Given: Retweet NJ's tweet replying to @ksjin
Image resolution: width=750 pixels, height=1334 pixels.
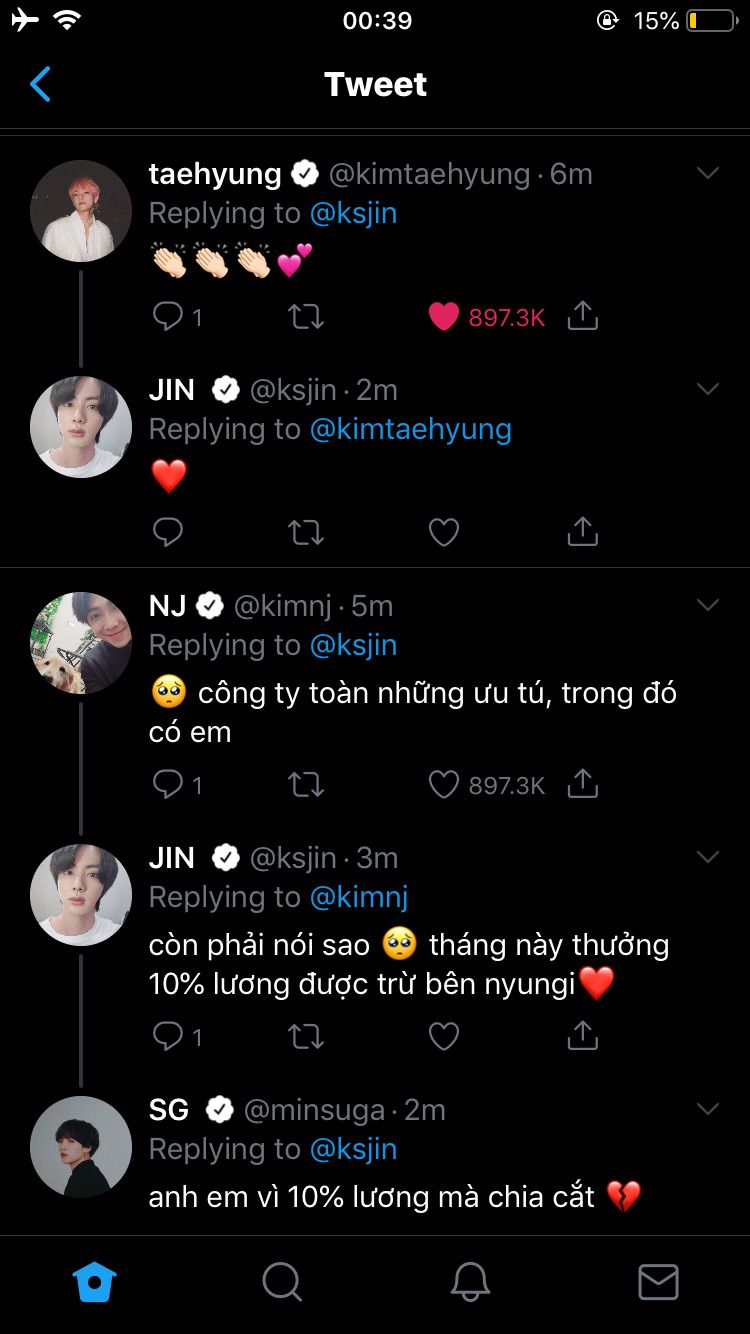Looking at the screenshot, I should pos(305,785).
